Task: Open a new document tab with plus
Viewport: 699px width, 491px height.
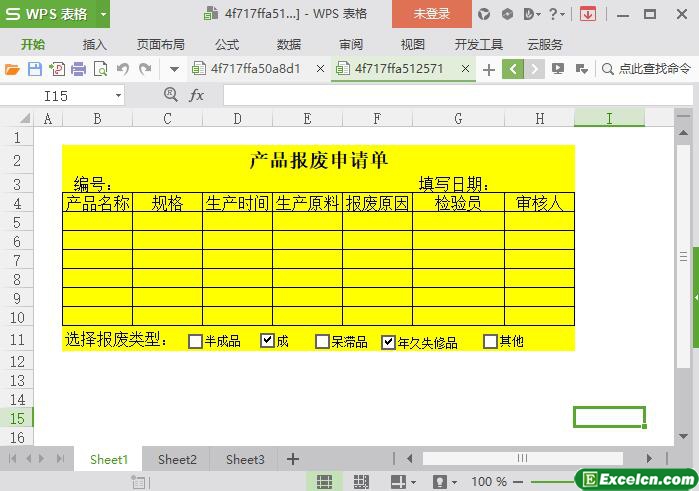Action: pos(489,70)
